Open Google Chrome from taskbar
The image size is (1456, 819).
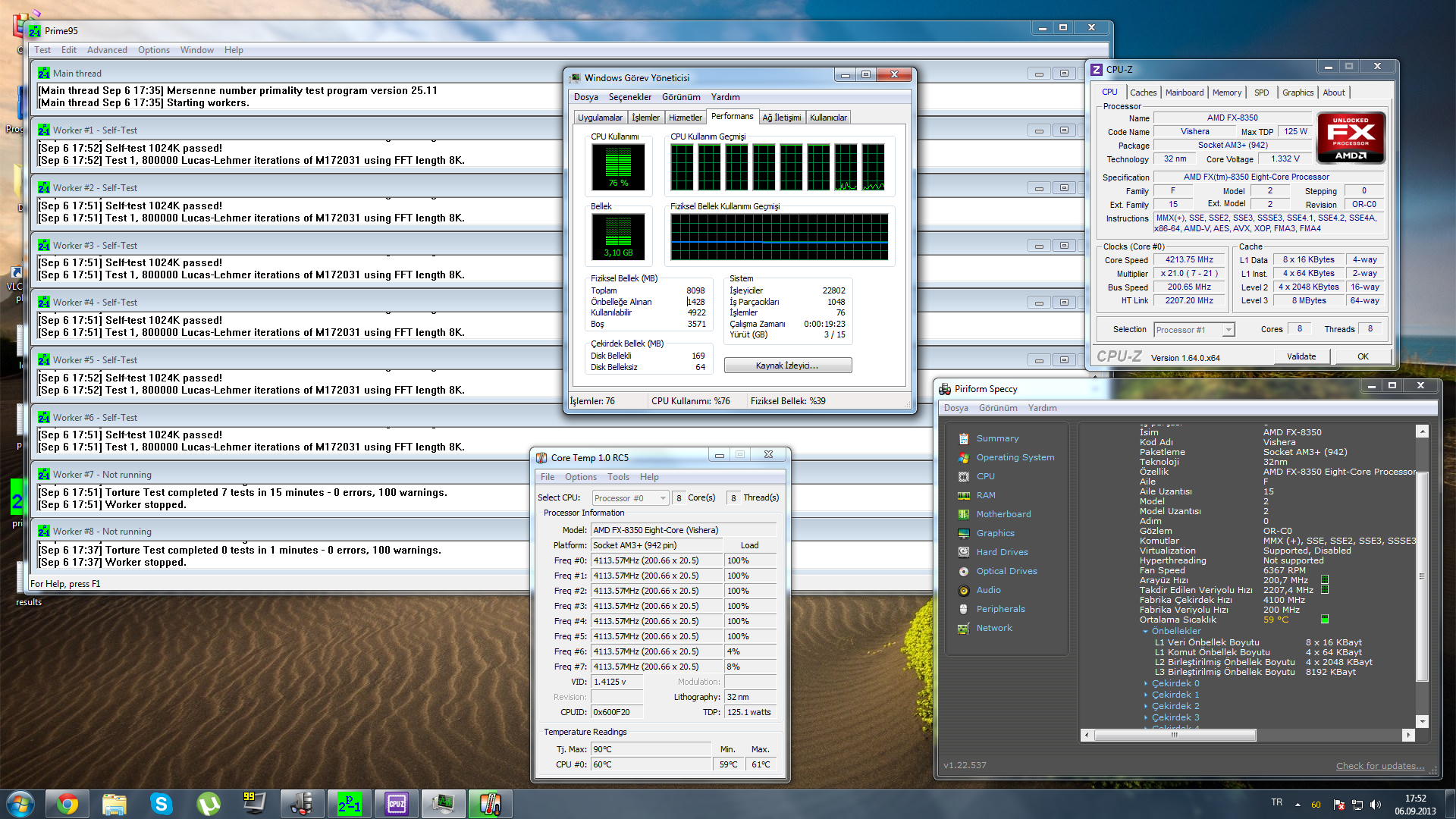tap(67, 804)
